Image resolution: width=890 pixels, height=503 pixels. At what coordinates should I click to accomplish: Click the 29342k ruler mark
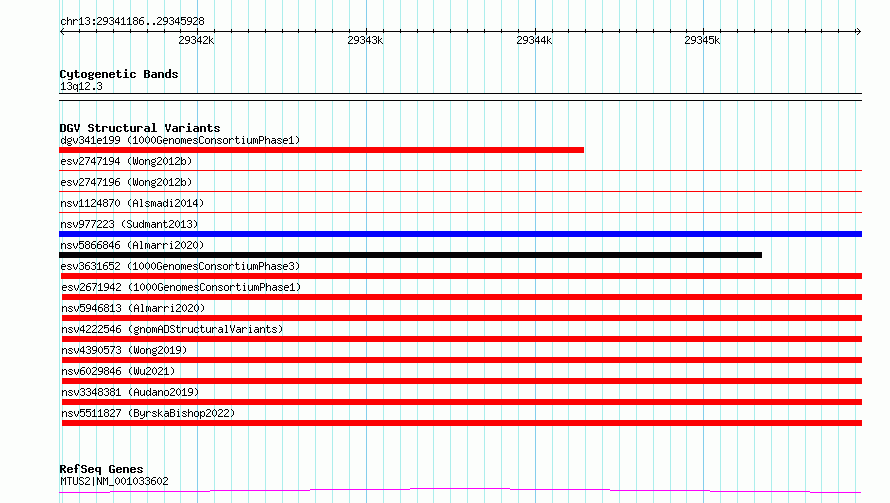pos(196,40)
